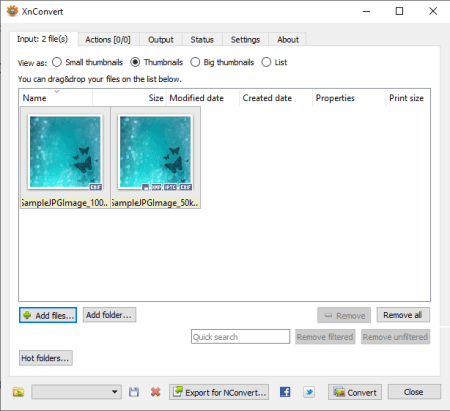Open the Hot folders... button
The height and width of the screenshot is (411, 450).
pos(46,358)
